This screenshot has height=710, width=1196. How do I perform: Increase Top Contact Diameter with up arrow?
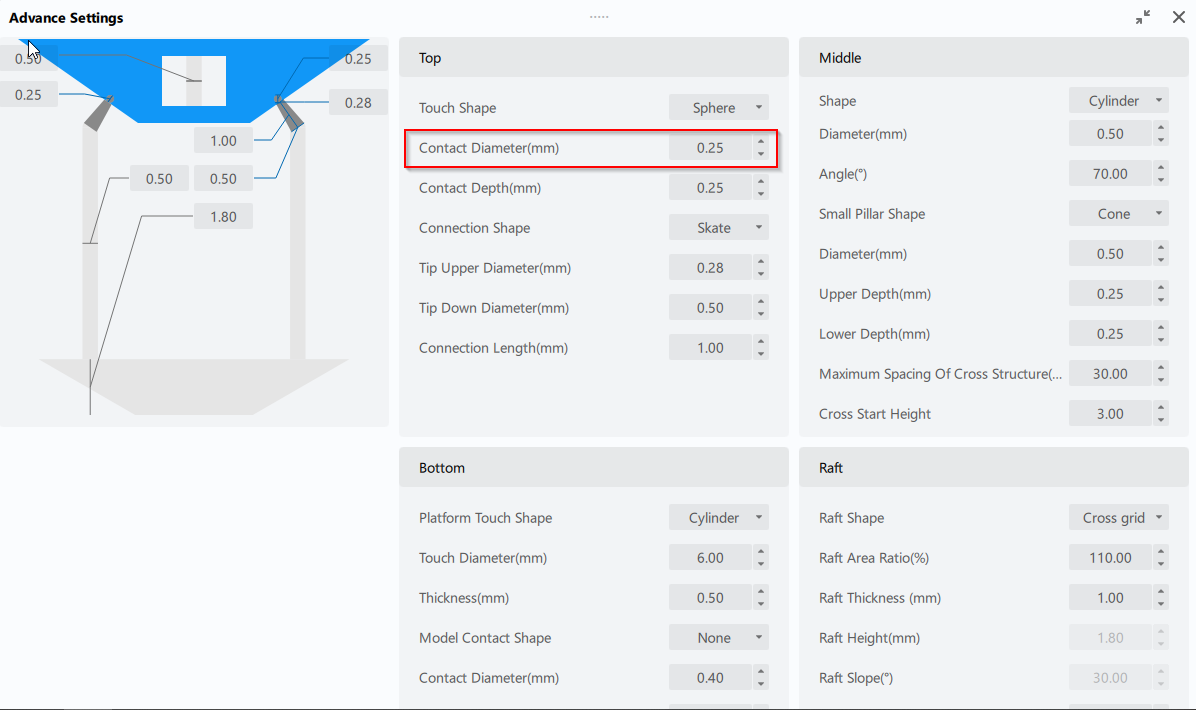pos(761,142)
